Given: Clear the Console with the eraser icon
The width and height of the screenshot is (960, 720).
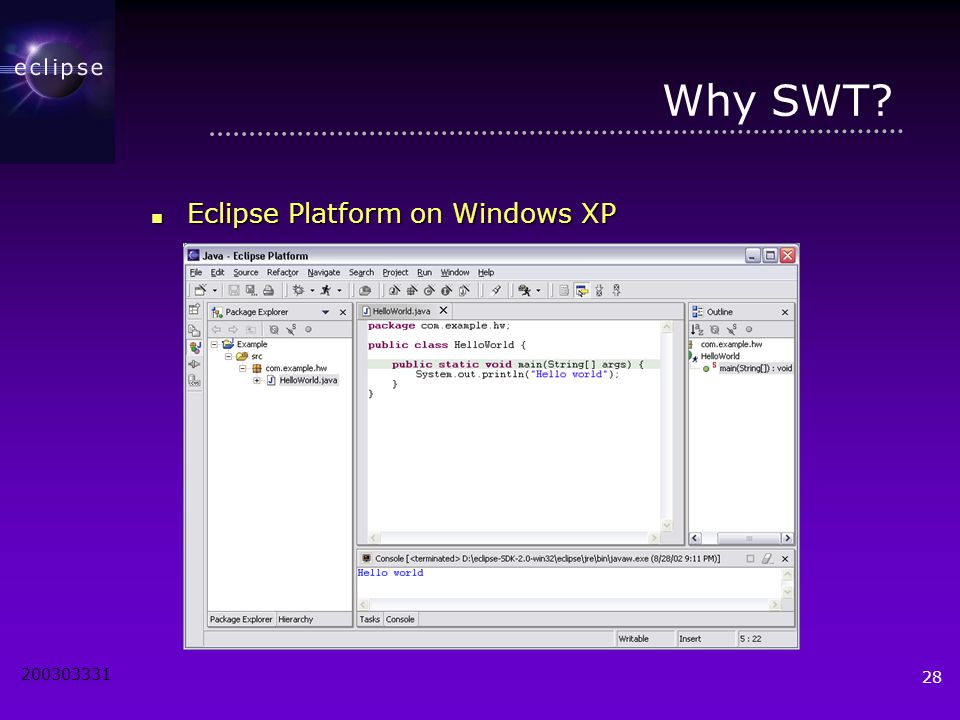Looking at the screenshot, I should coord(767,558).
